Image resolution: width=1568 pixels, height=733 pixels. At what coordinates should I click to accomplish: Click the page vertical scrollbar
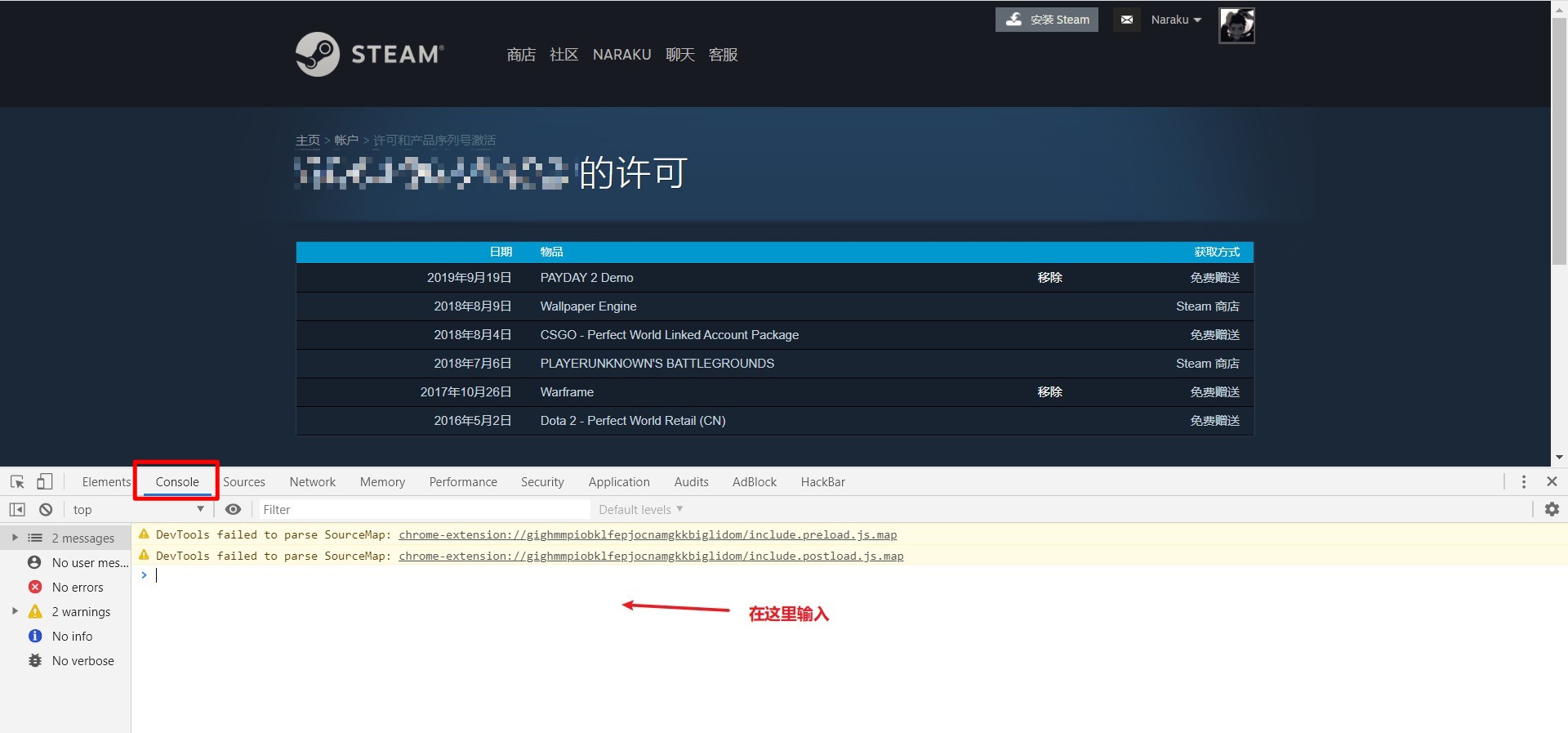[x=1559, y=141]
